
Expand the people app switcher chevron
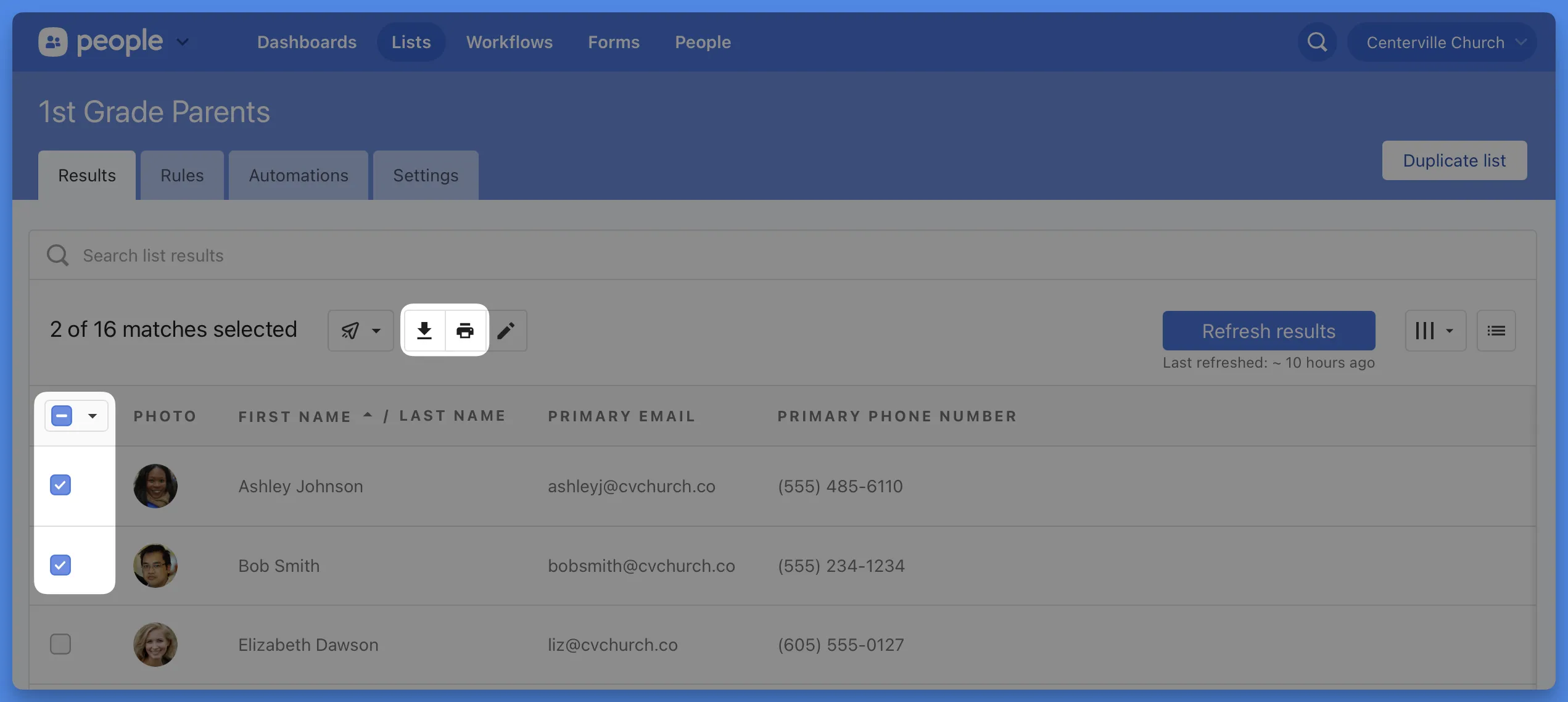coord(183,42)
